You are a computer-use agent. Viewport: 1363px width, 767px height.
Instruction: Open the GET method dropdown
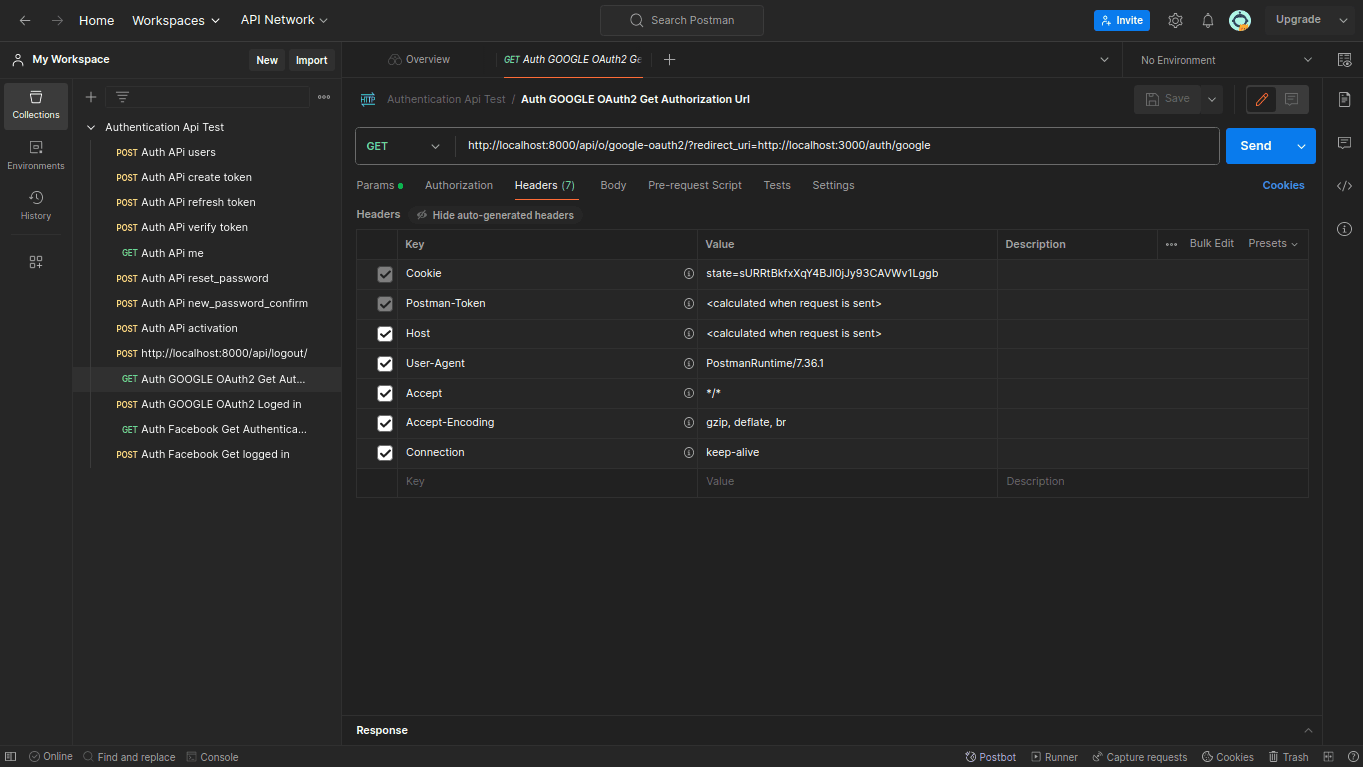click(x=405, y=146)
